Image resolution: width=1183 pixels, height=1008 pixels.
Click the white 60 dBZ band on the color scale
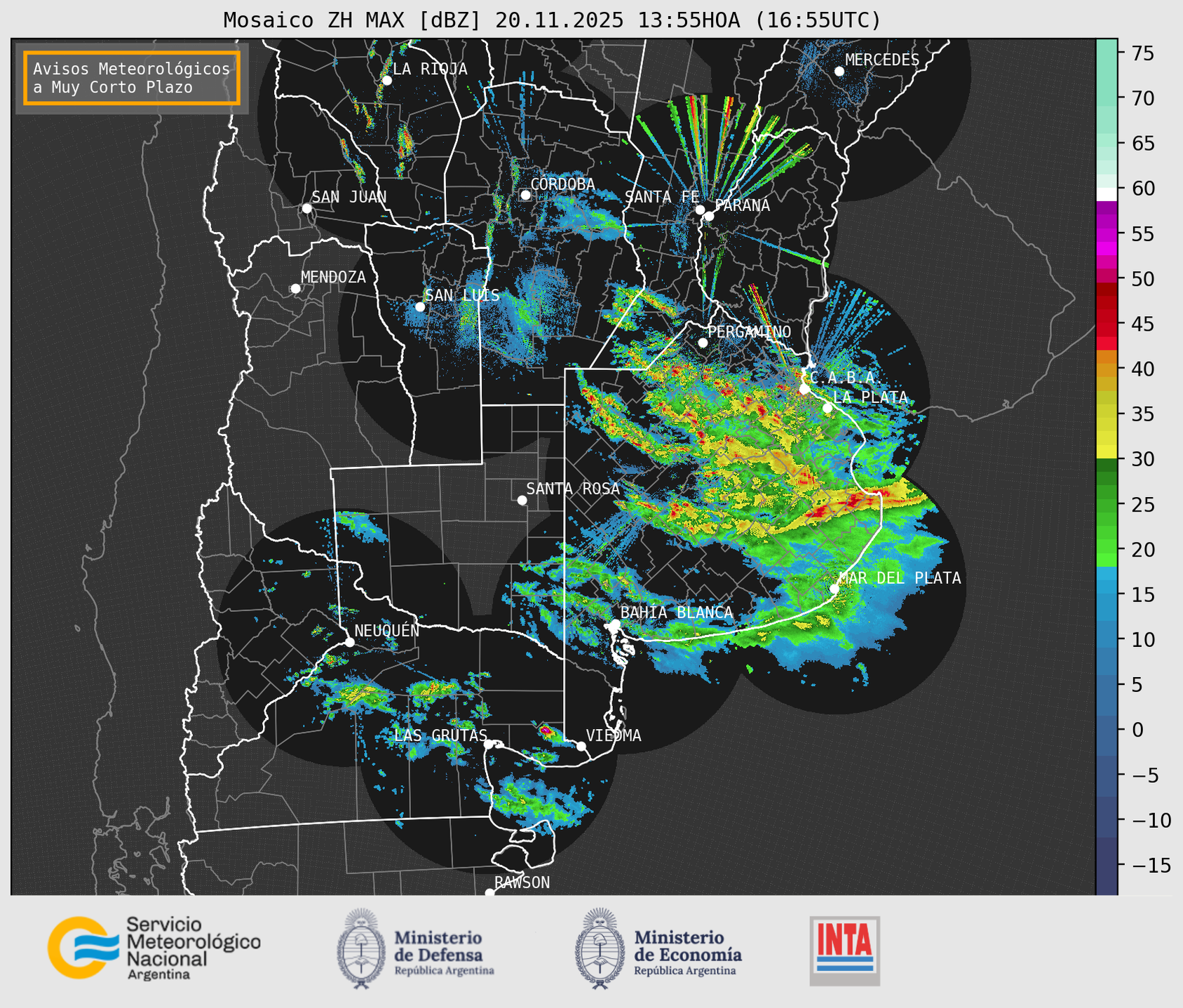point(1107,194)
